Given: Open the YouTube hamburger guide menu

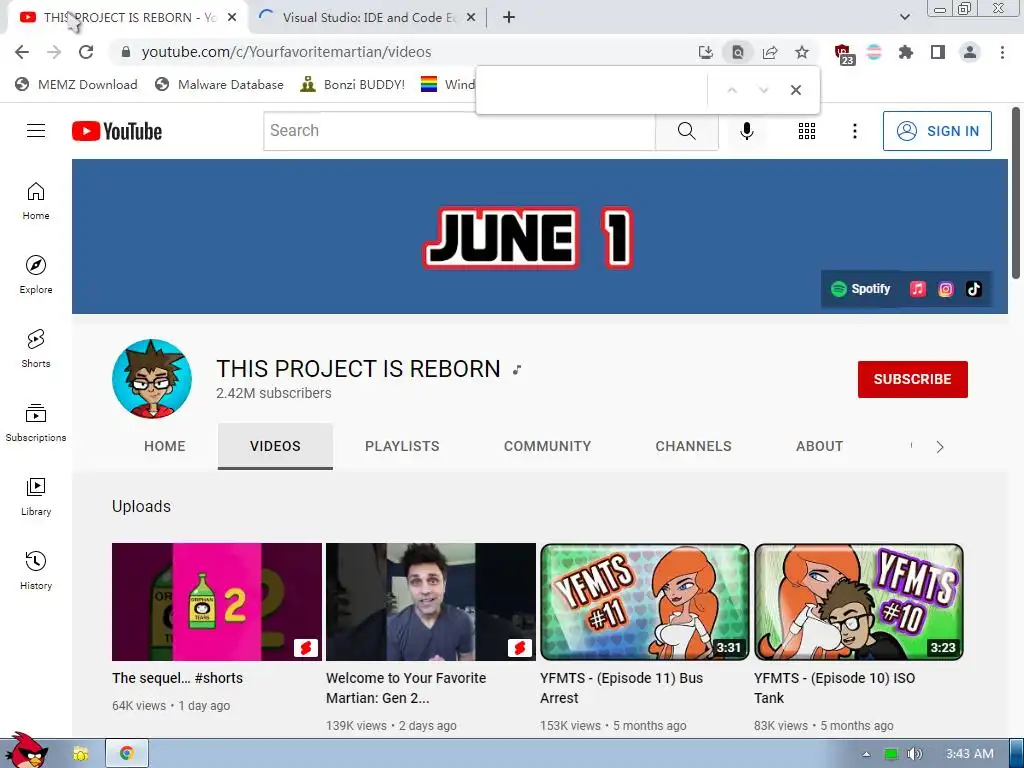Looking at the screenshot, I should point(36,131).
